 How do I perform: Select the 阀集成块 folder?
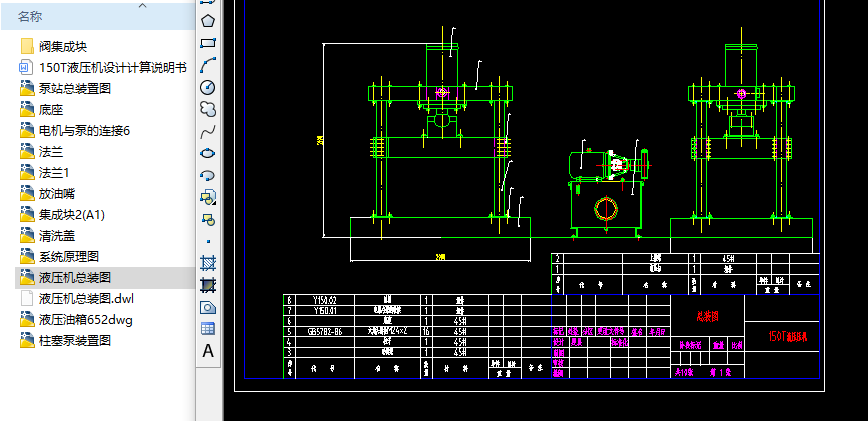pos(53,46)
